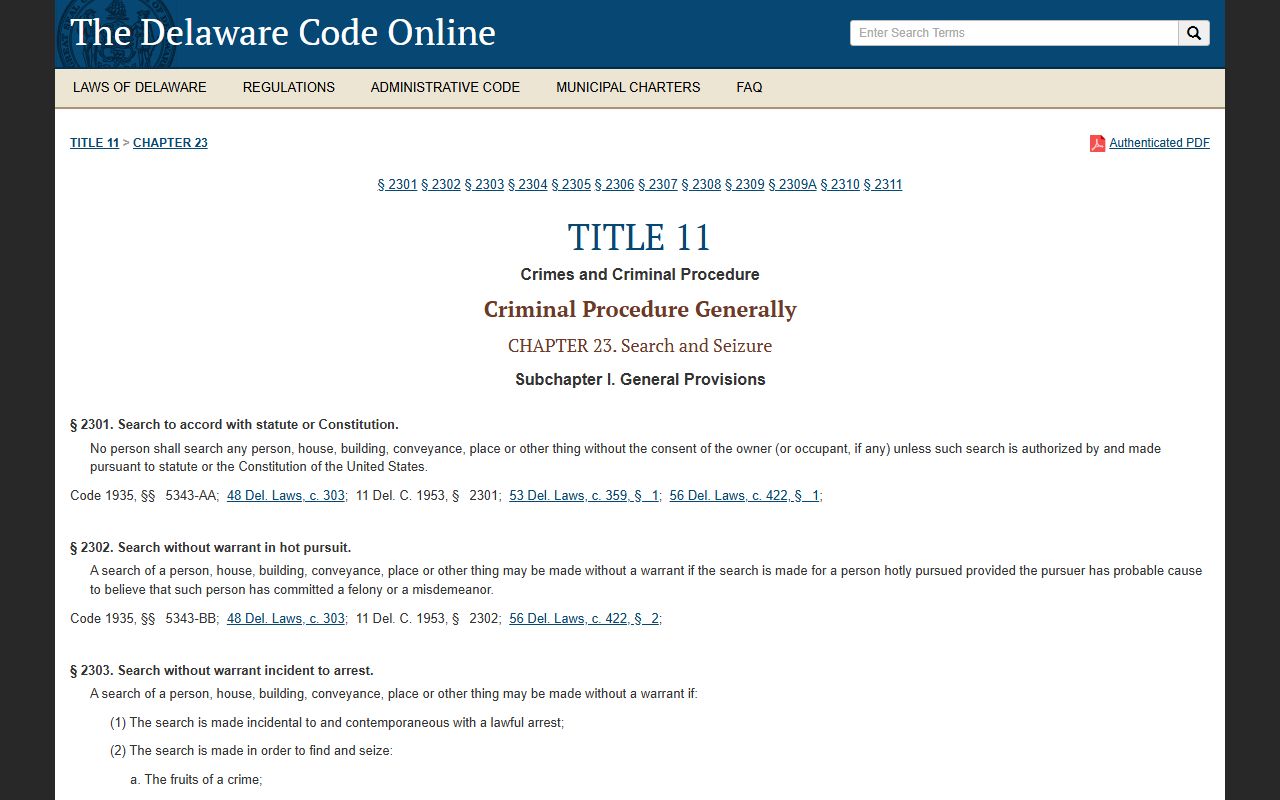Open the Administrative Code menu item
The image size is (1280, 800).
point(445,87)
